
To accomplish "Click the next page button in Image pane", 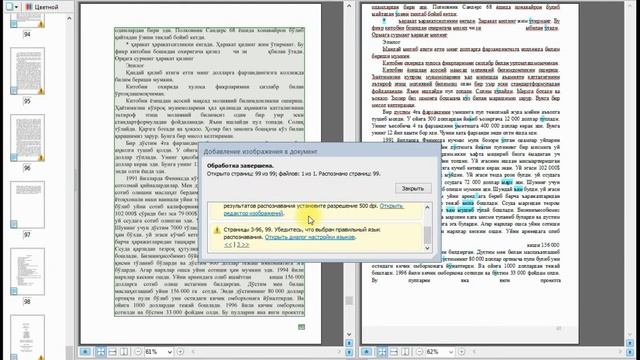I will pos(349,352).
